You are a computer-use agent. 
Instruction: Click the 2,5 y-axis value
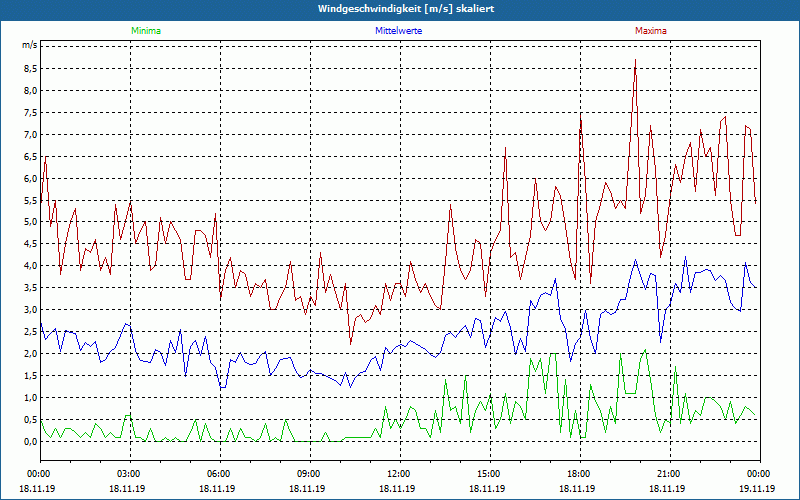[31, 332]
